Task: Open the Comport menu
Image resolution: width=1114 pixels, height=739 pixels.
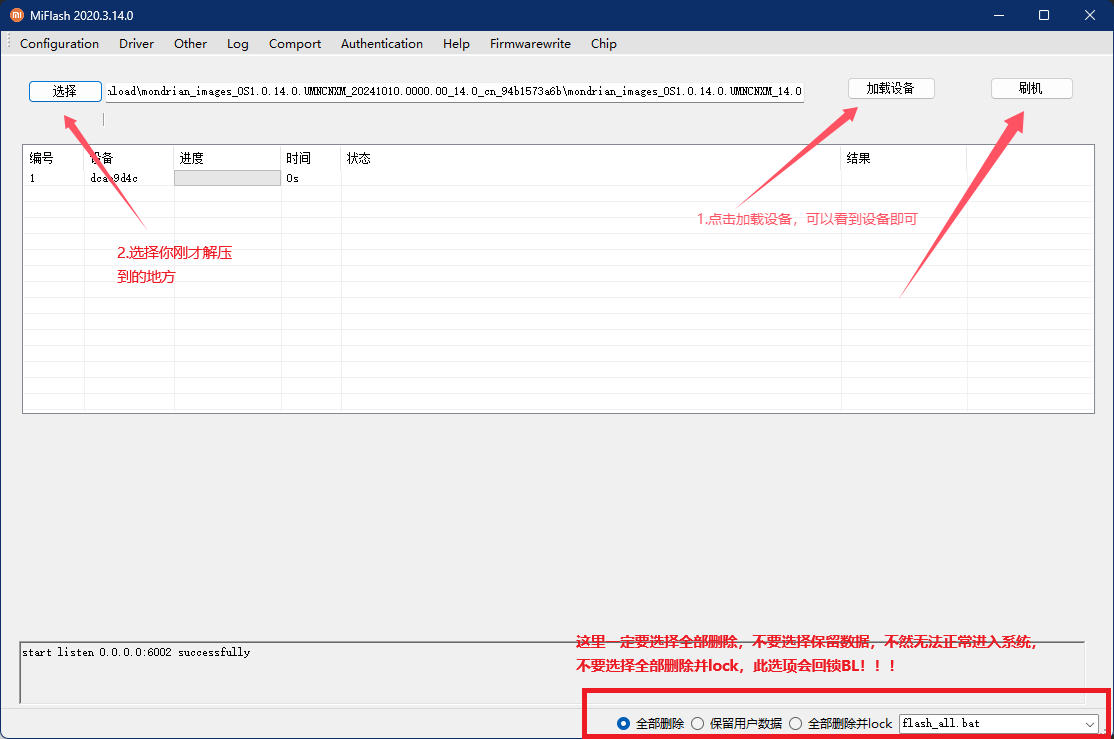Action: tap(295, 44)
